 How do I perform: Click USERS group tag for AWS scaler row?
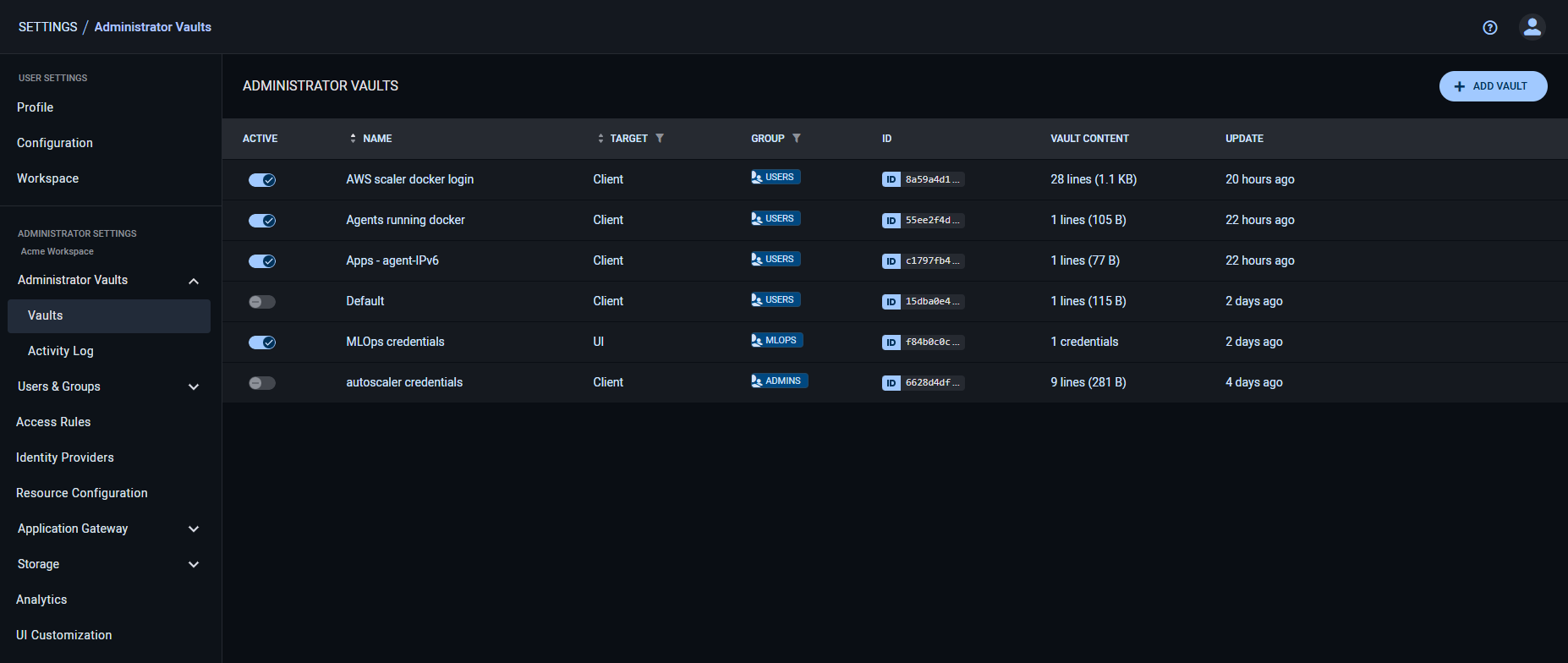coord(776,177)
